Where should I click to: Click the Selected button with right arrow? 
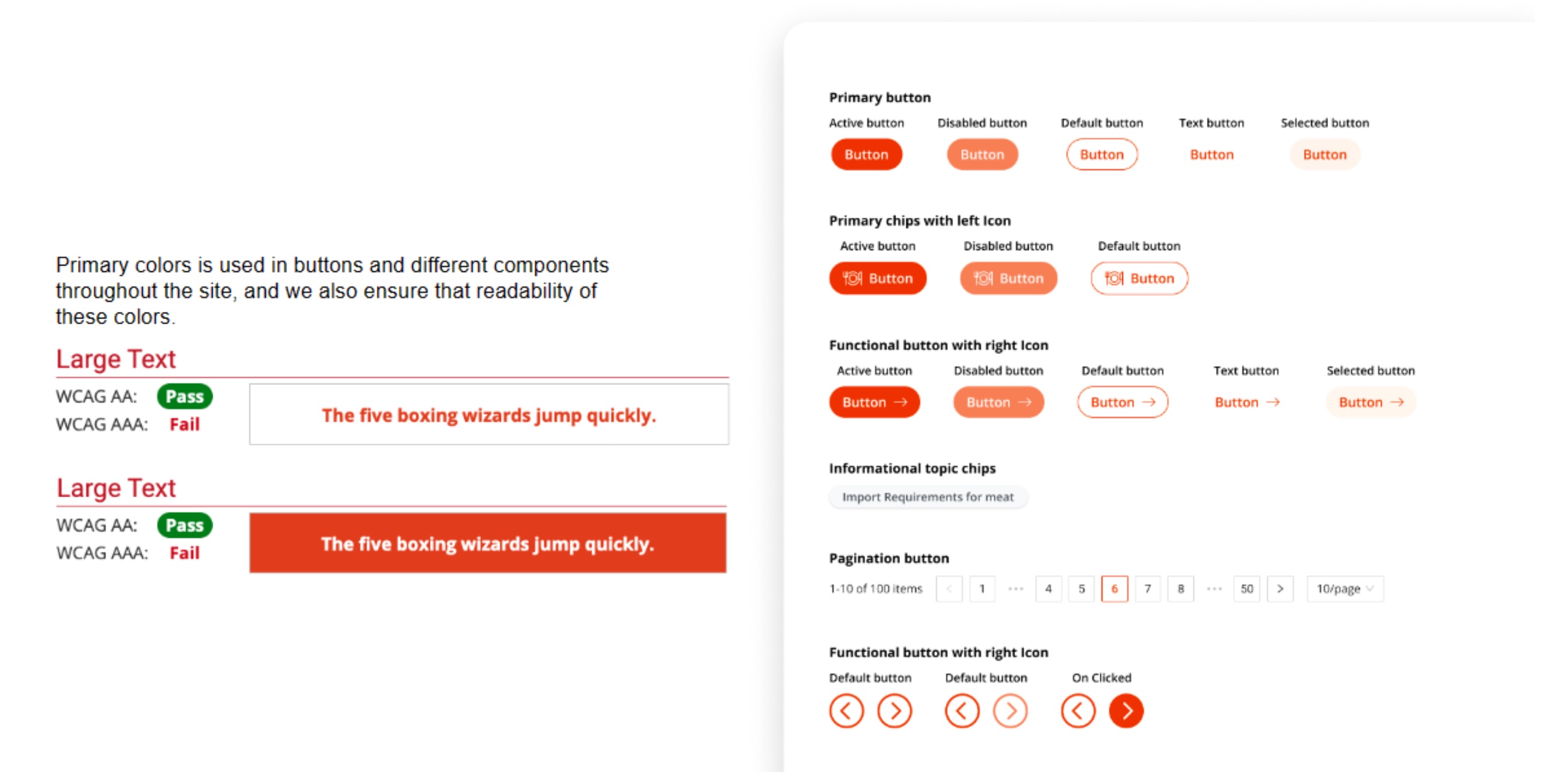pos(1370,402)
